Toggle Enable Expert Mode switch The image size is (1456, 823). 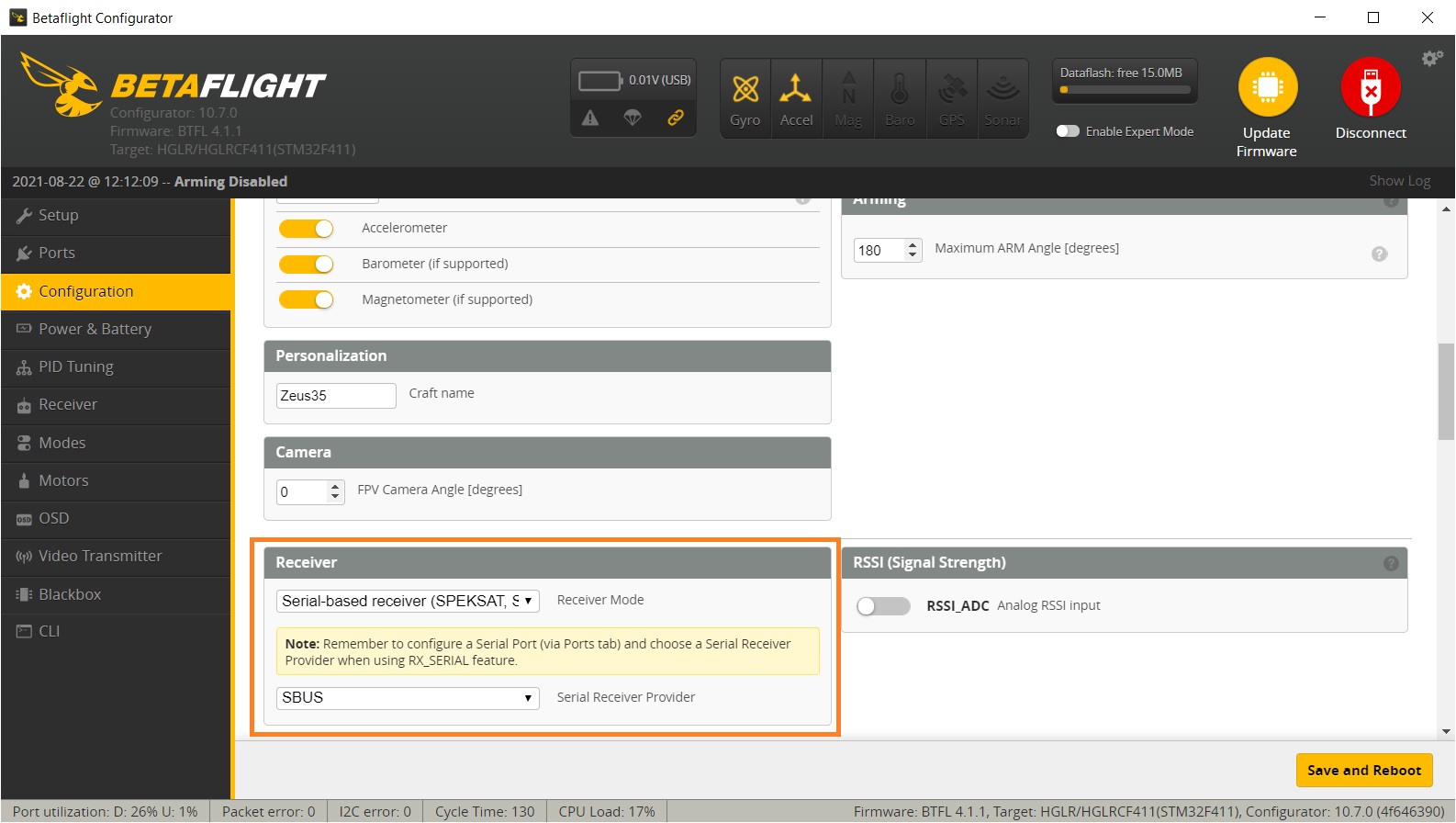click(1068, 131)
